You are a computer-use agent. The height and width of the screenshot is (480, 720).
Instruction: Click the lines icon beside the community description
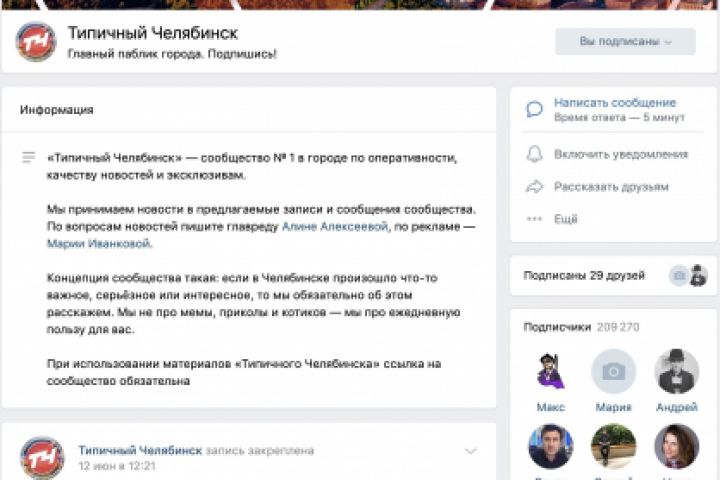pyautogui.click(x=28, y=158)
